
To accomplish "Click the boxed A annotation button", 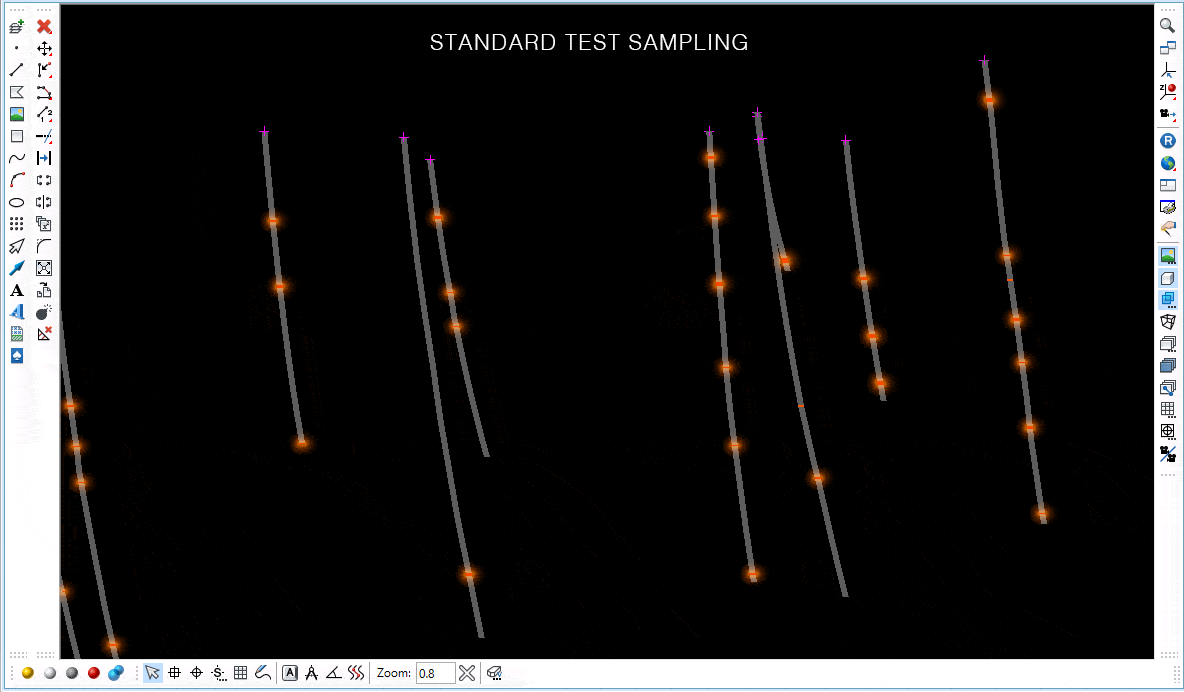I will point(290,672).
